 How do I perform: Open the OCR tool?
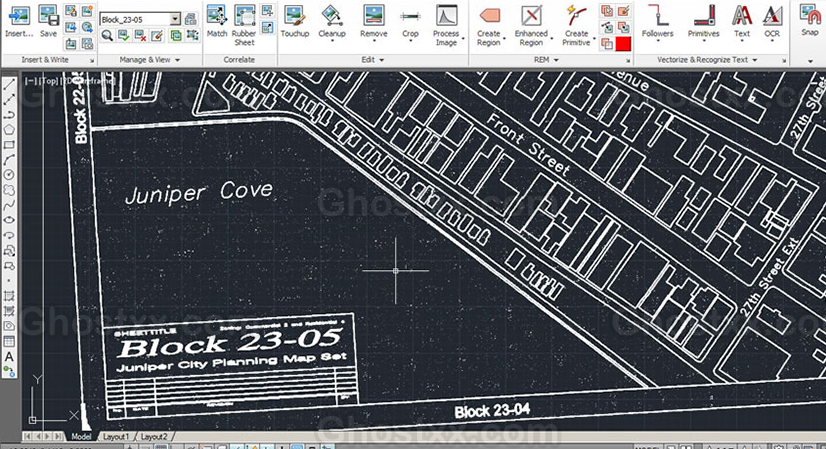pos(772,21)
